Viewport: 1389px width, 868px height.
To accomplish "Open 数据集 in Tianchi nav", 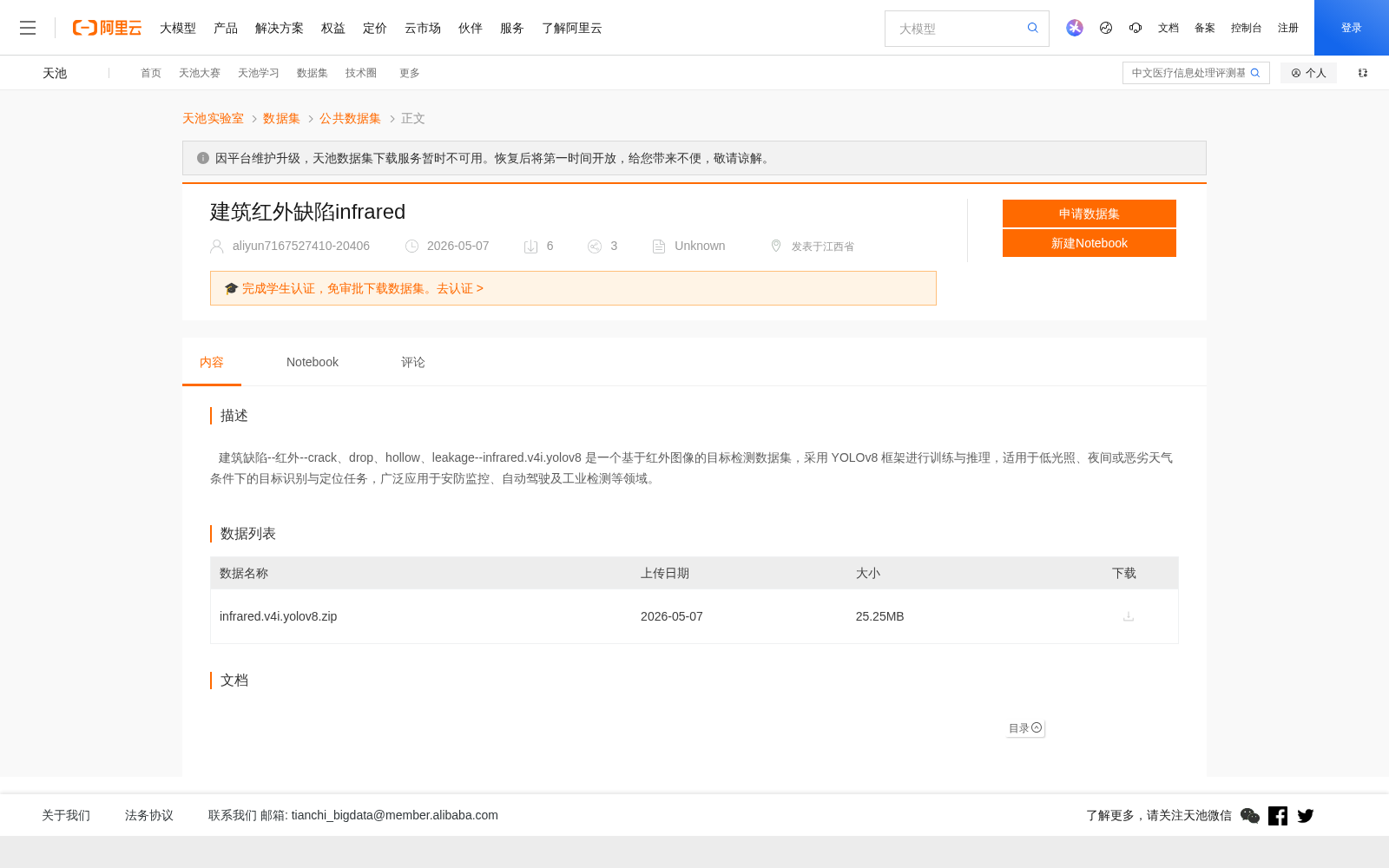I will 313,73.
